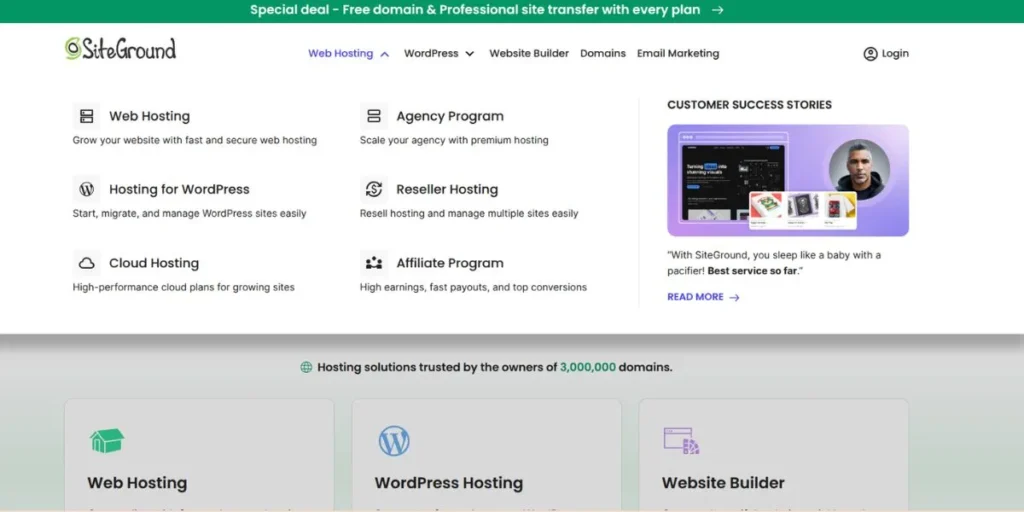Click the Login user profile icon

click(870, 54)
